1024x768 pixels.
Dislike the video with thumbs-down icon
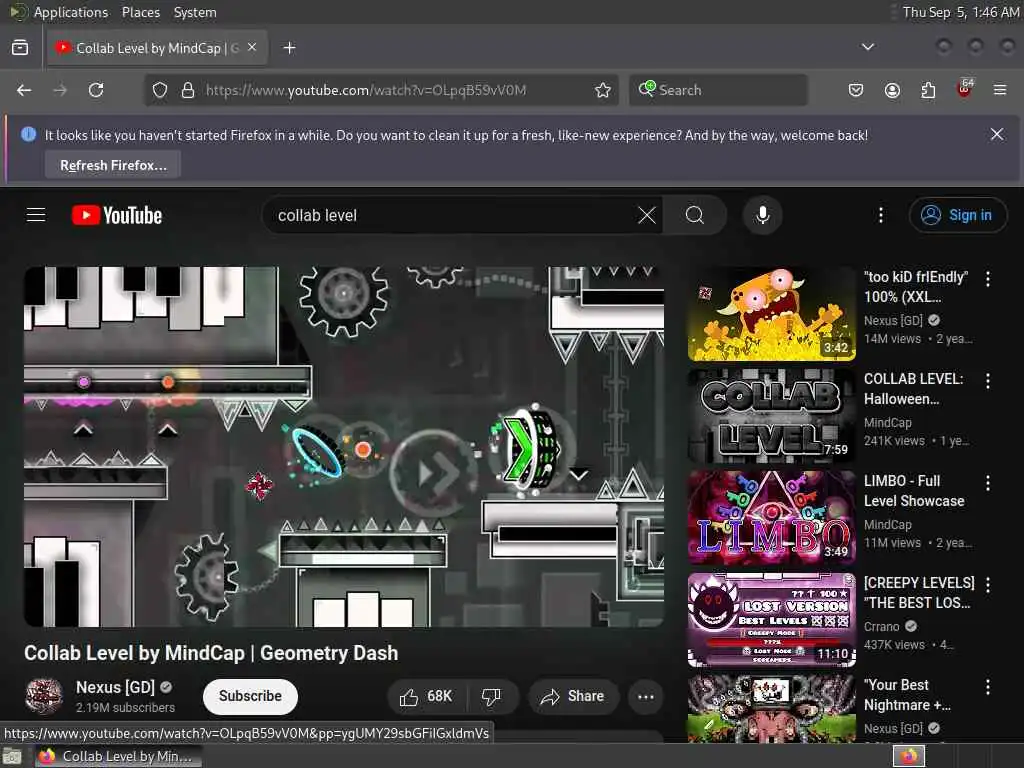click(x=491, y=697)
